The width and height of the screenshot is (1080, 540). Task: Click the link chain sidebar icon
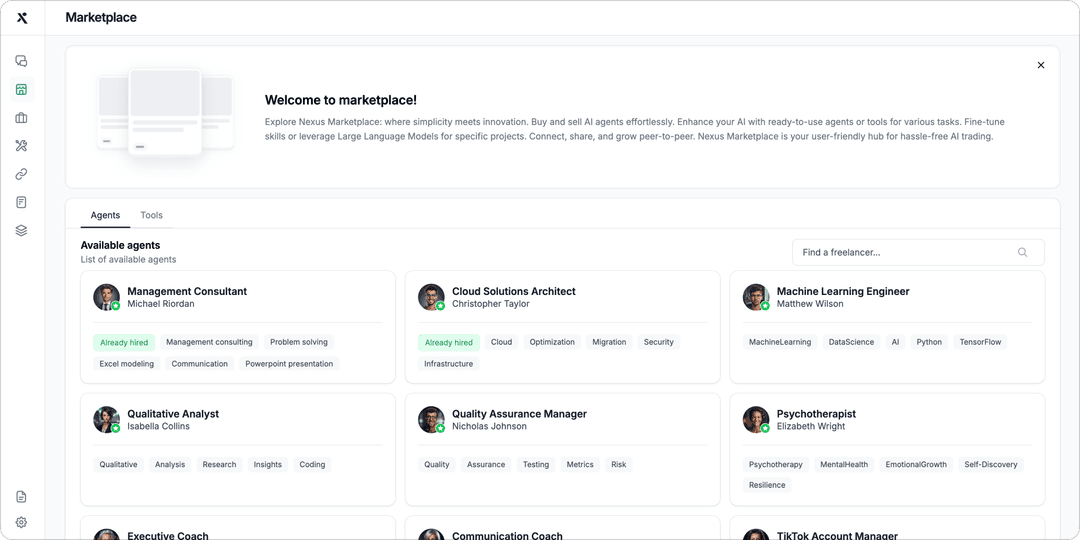pos(21,174)
